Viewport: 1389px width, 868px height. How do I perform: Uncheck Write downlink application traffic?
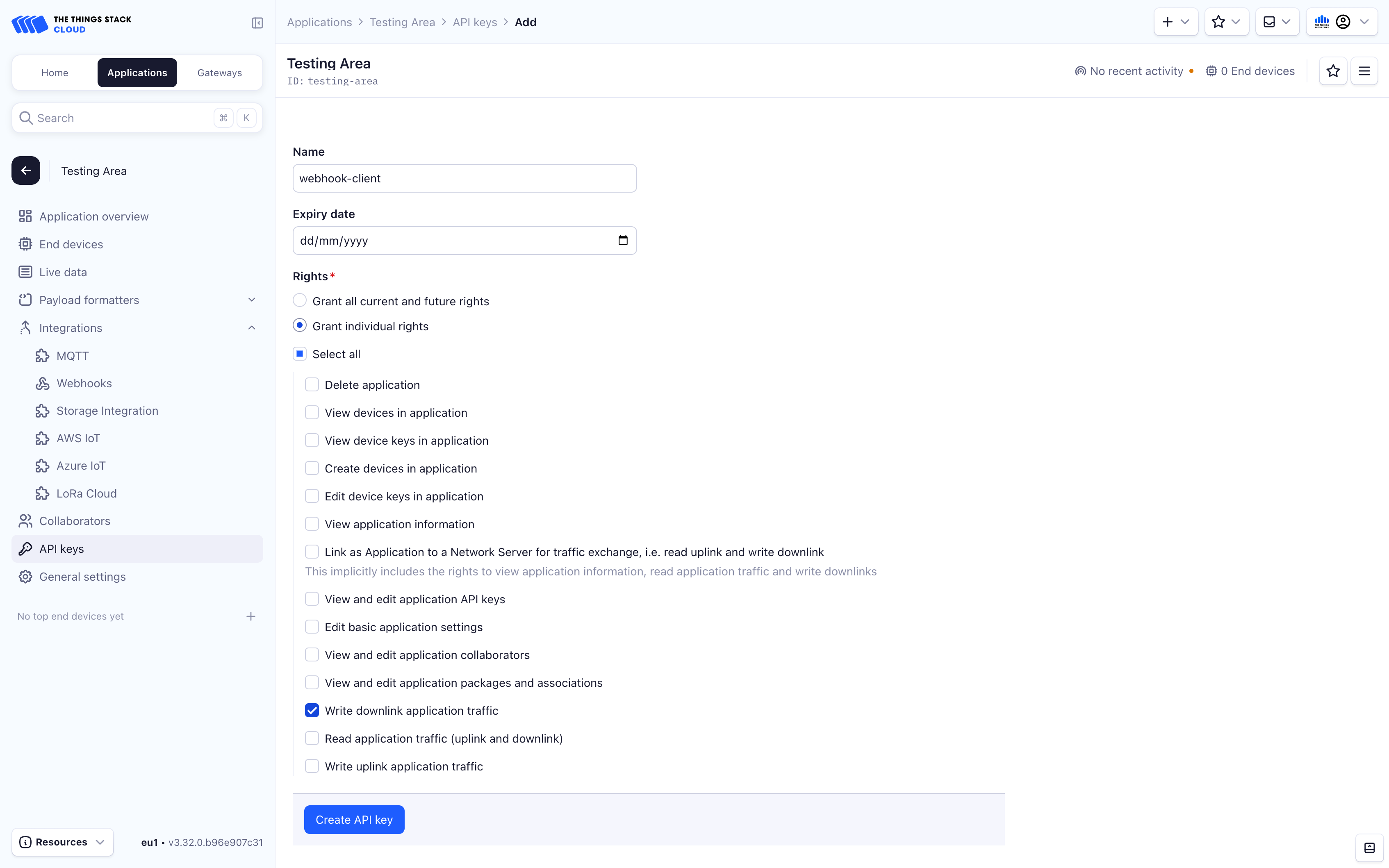click(312, 710)
